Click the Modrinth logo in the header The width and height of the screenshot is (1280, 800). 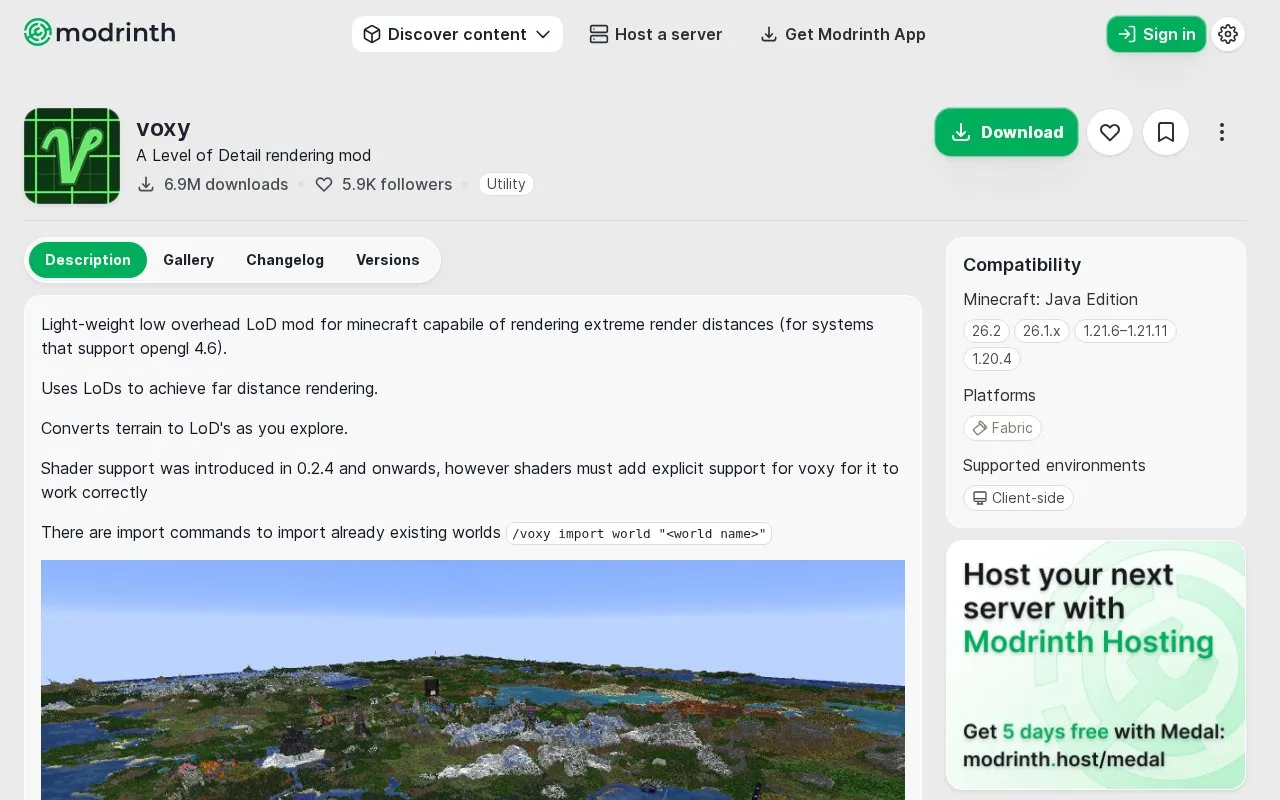(100, 33)
